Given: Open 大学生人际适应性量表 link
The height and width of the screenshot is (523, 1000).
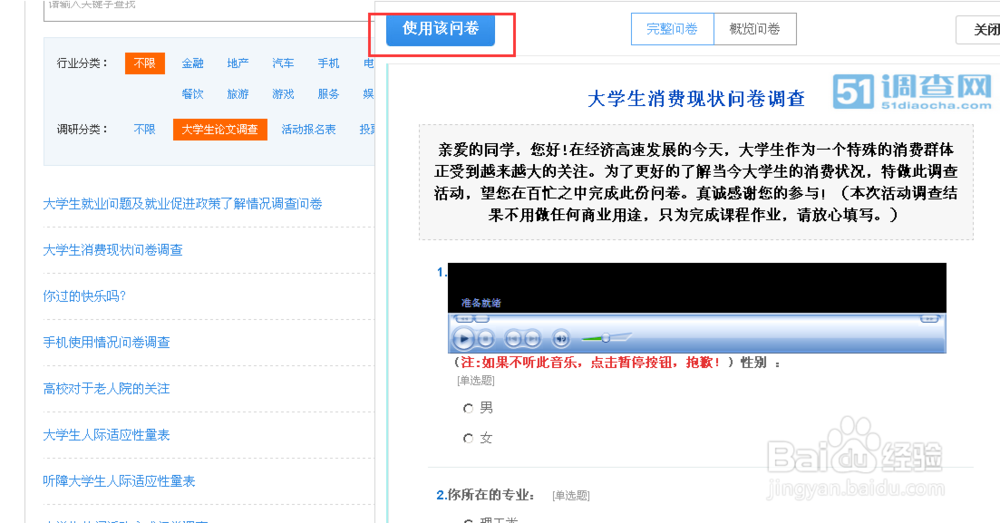Looking at the screenshot, I should click(107, 435).
